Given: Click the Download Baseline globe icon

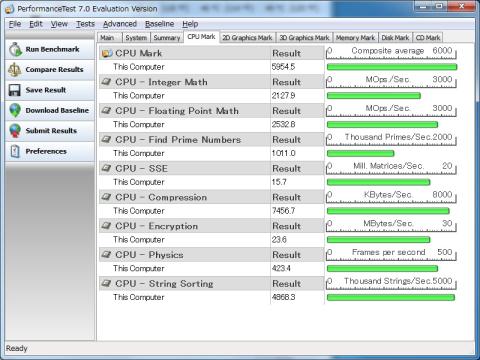Looking at the screenshot, I should 15,110.
